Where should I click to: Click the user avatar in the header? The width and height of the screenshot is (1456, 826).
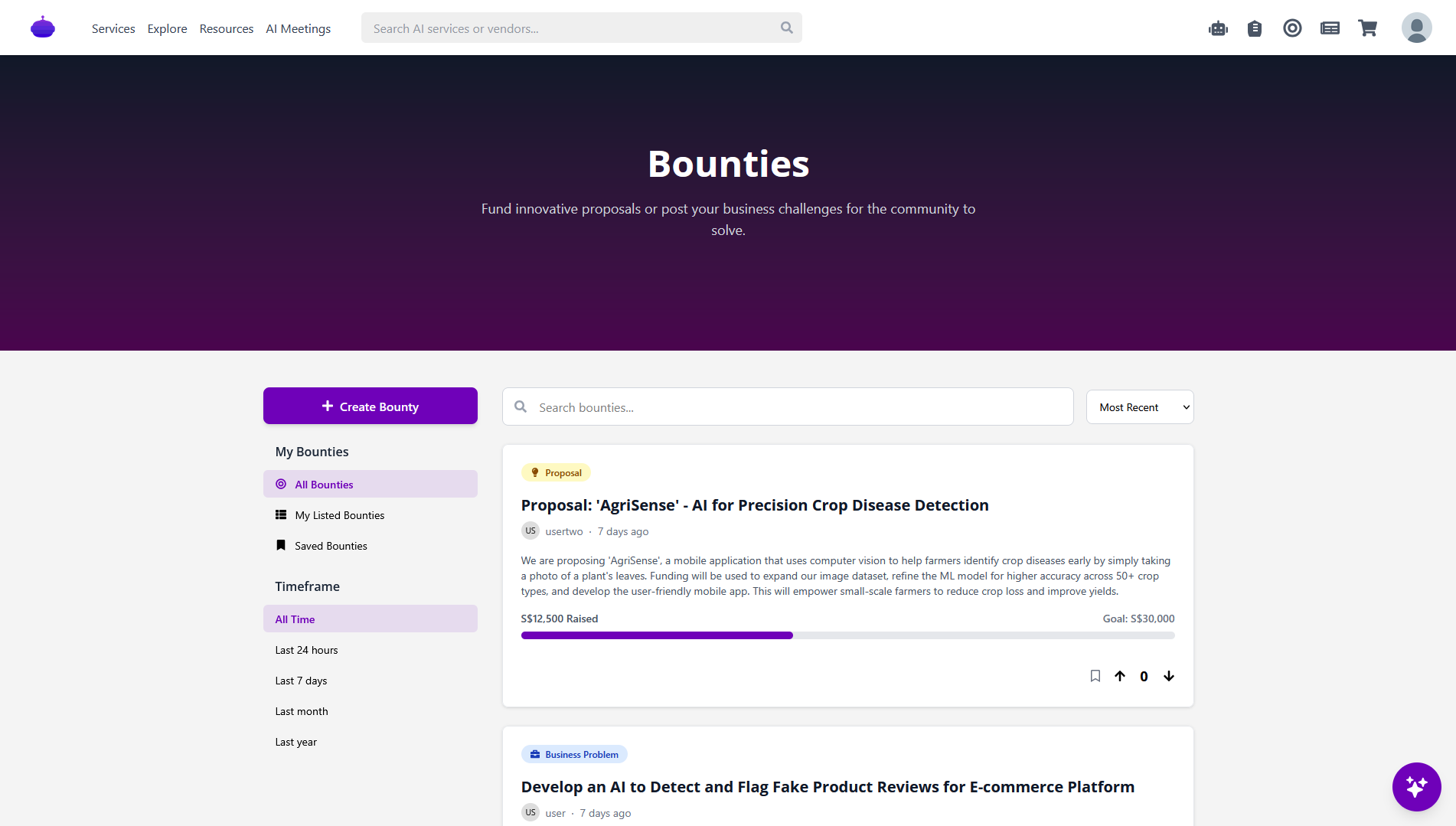point(1415,27)
